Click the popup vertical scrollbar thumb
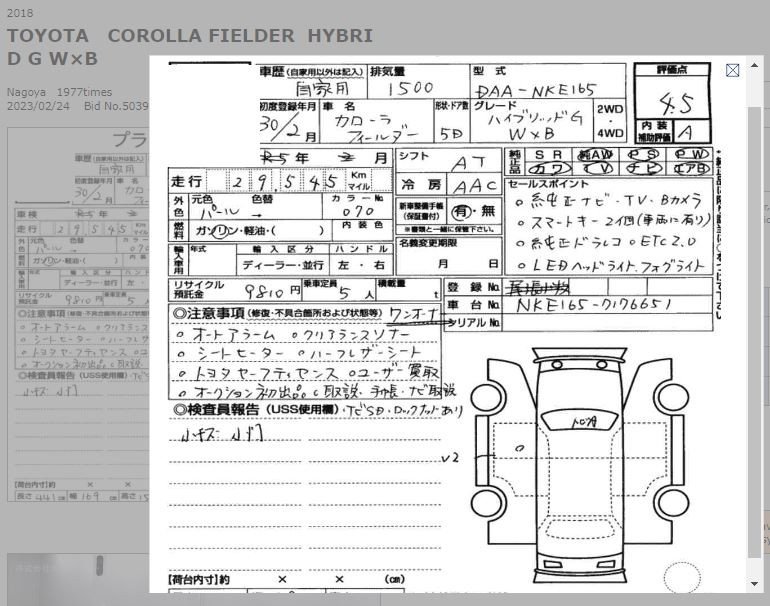This screenshot has height=606, width=770. [x=754, y=331]
